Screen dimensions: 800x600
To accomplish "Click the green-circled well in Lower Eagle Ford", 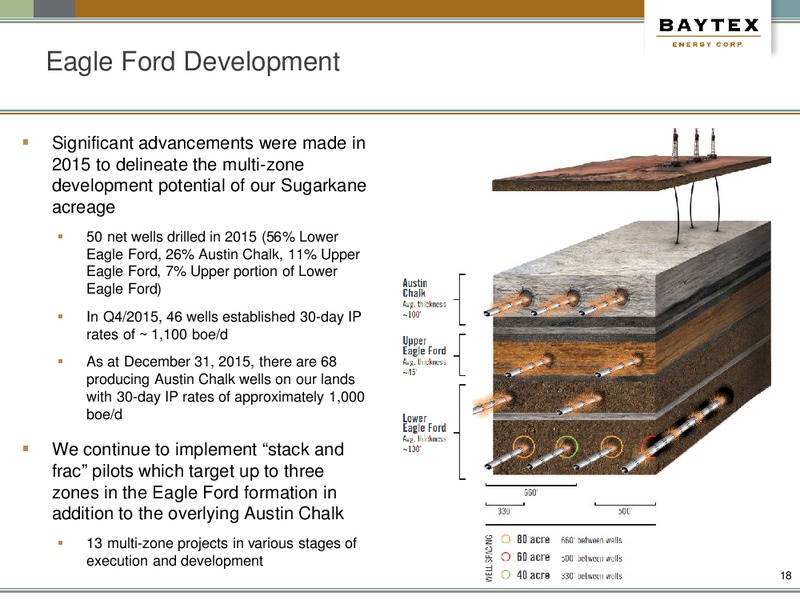I will pyautogui.click(x=566, y=447).
